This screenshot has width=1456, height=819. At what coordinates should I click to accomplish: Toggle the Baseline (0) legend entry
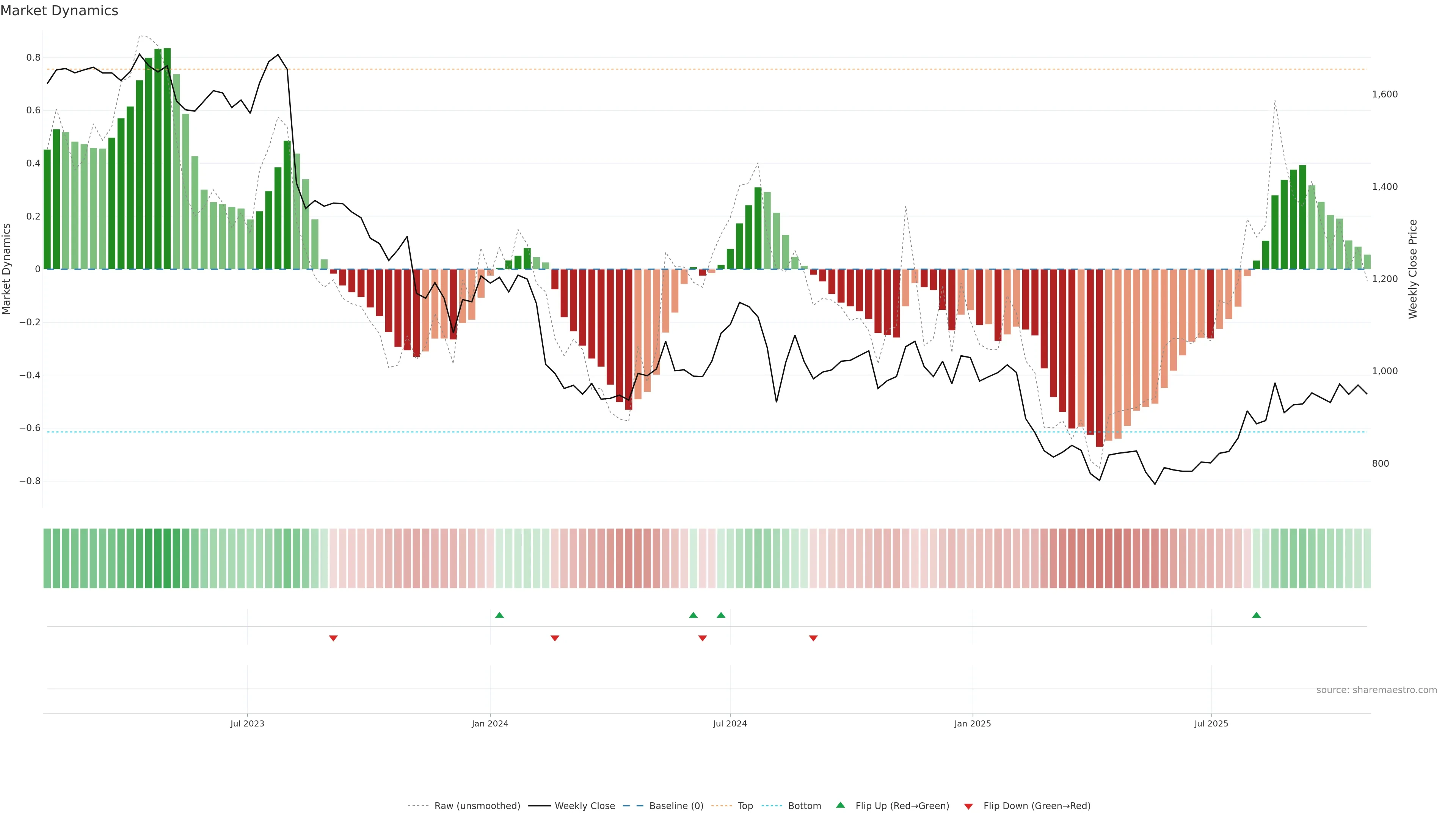676,806
